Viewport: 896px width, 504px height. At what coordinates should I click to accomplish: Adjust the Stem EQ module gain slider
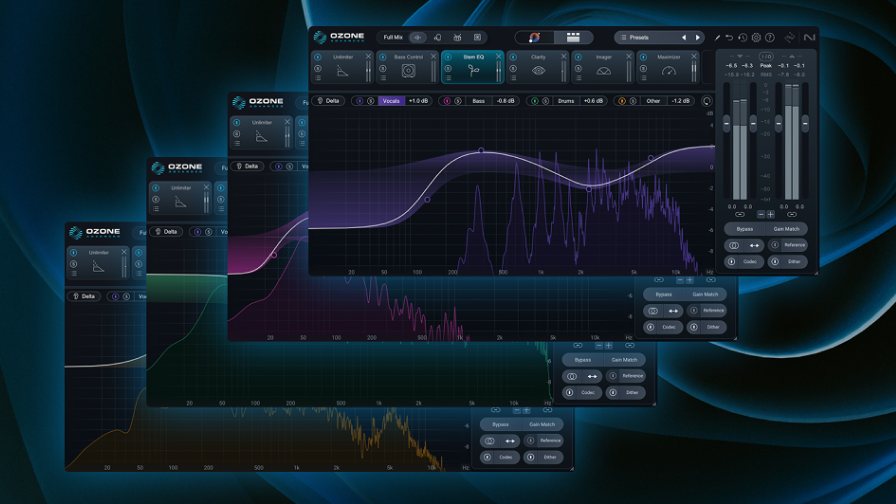[x=499, y=71]
